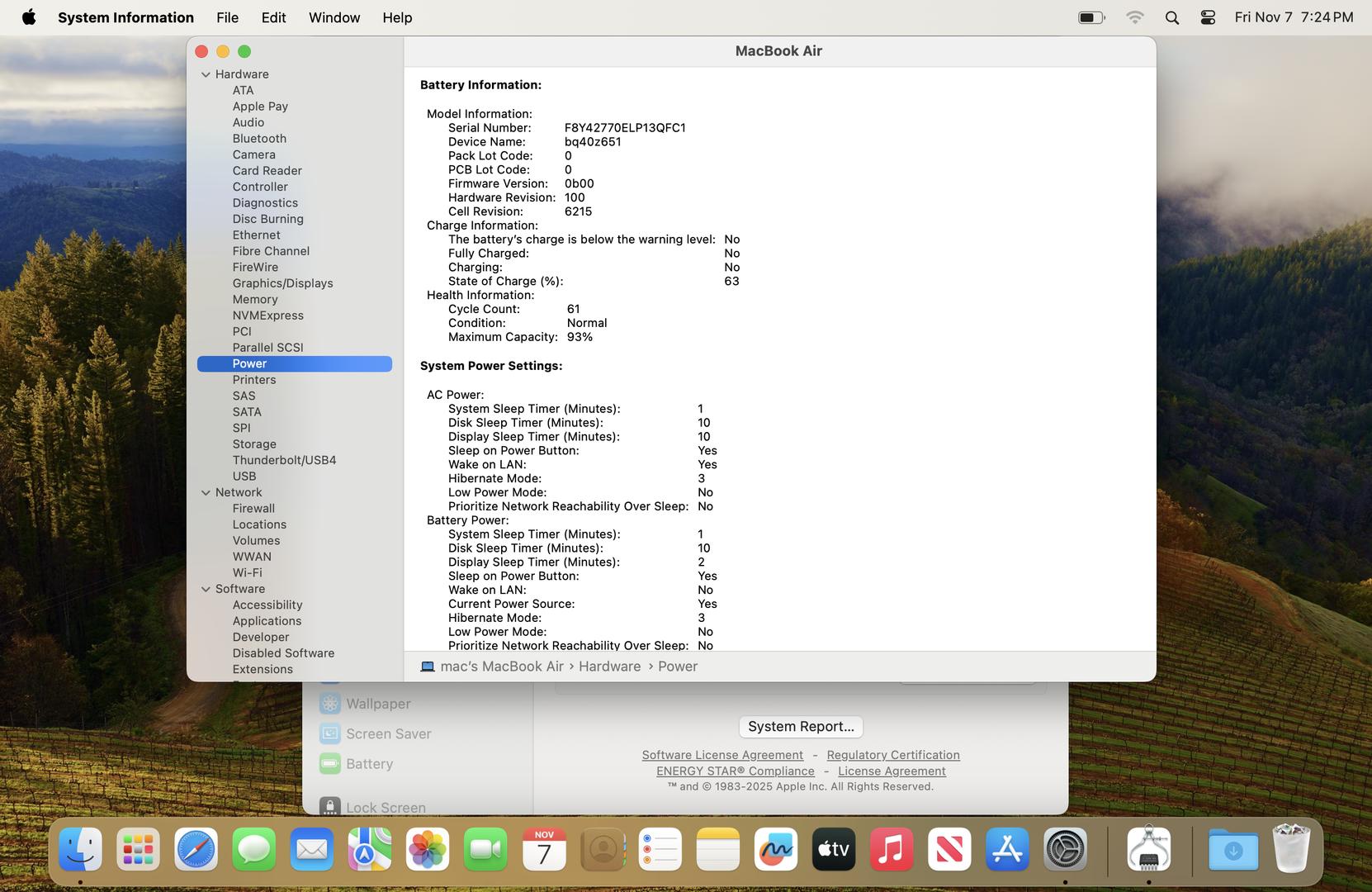This screenshot has width=1372, height=892.
Task: Open the Window menu
Action: pos(334,17)
